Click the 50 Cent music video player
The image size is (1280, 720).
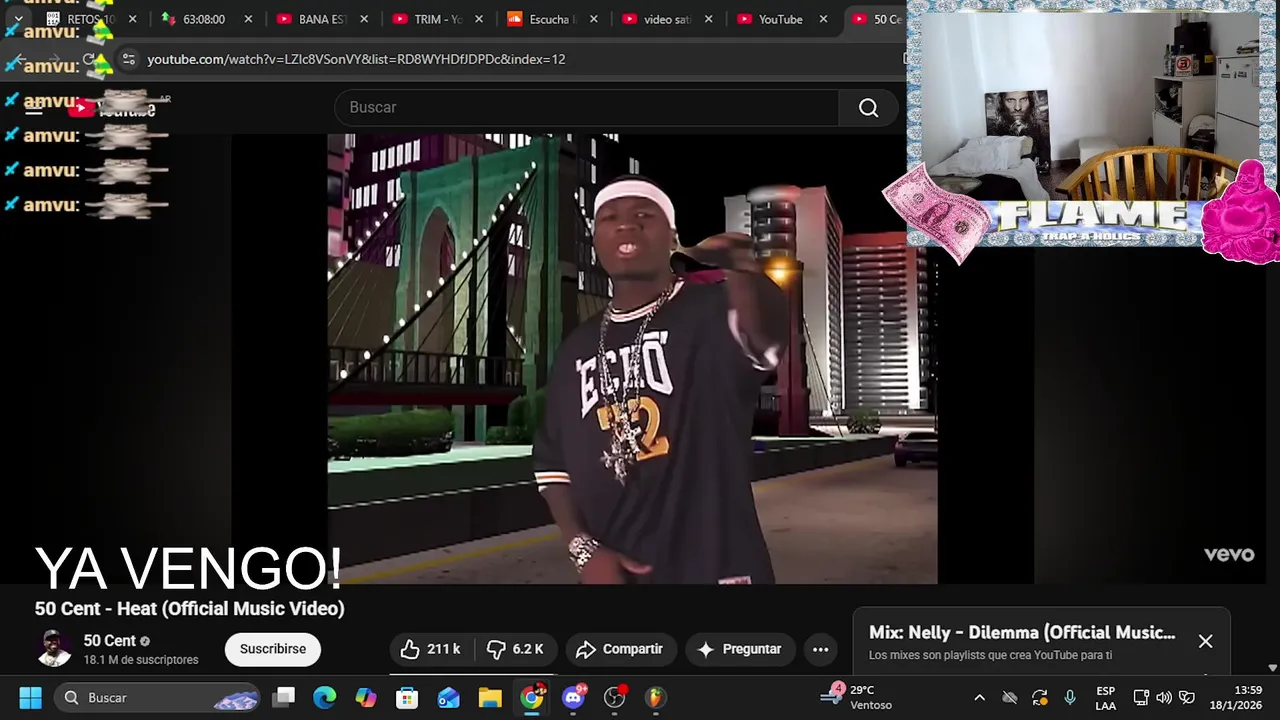(x=632, y=358)
